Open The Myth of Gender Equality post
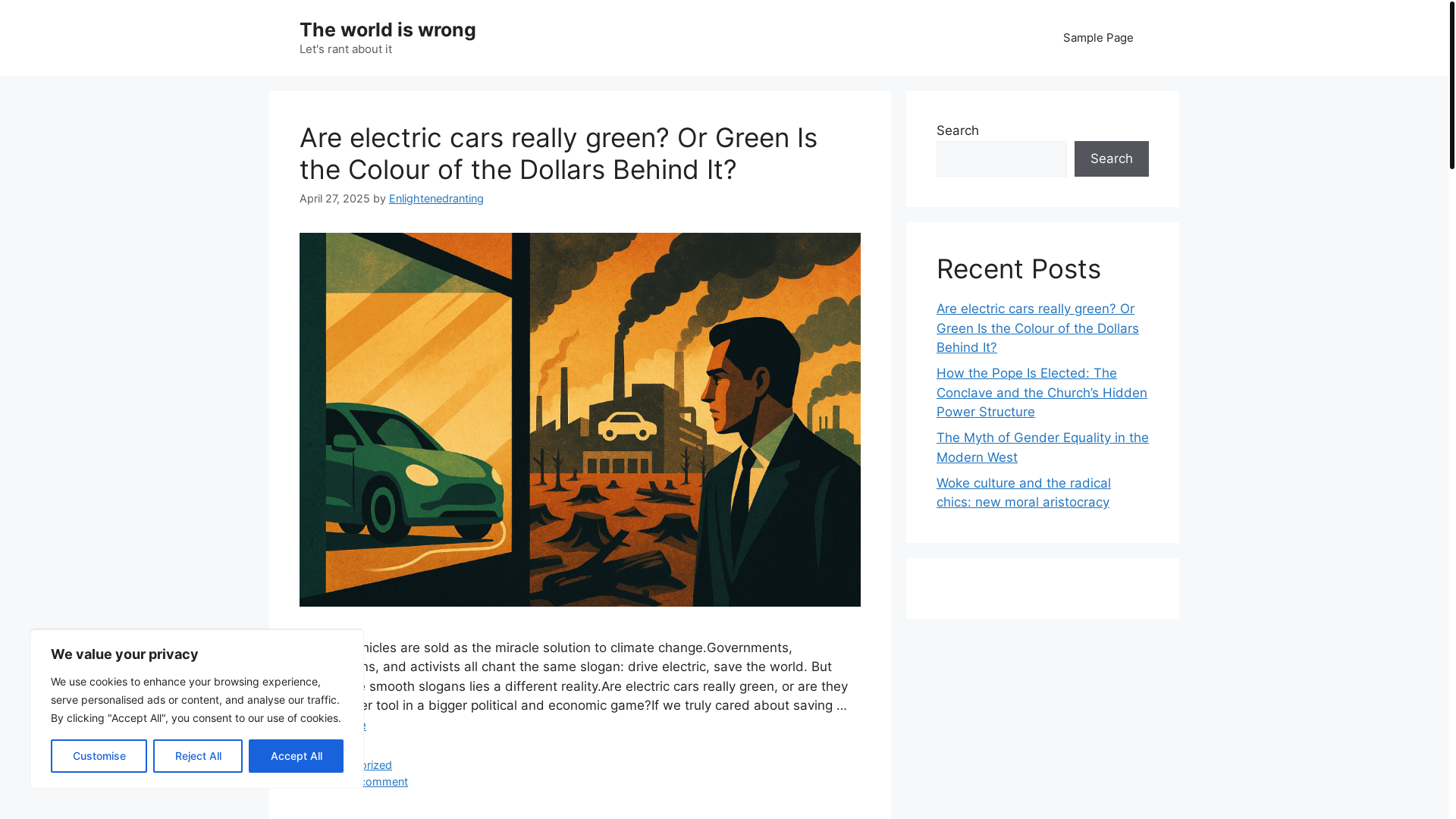 coord(1042,447)
